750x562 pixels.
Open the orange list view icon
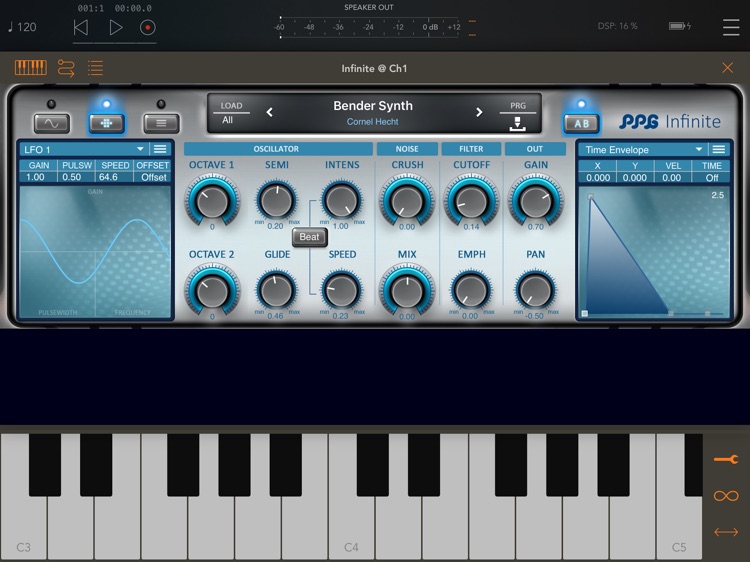click(x=95, y=68)
